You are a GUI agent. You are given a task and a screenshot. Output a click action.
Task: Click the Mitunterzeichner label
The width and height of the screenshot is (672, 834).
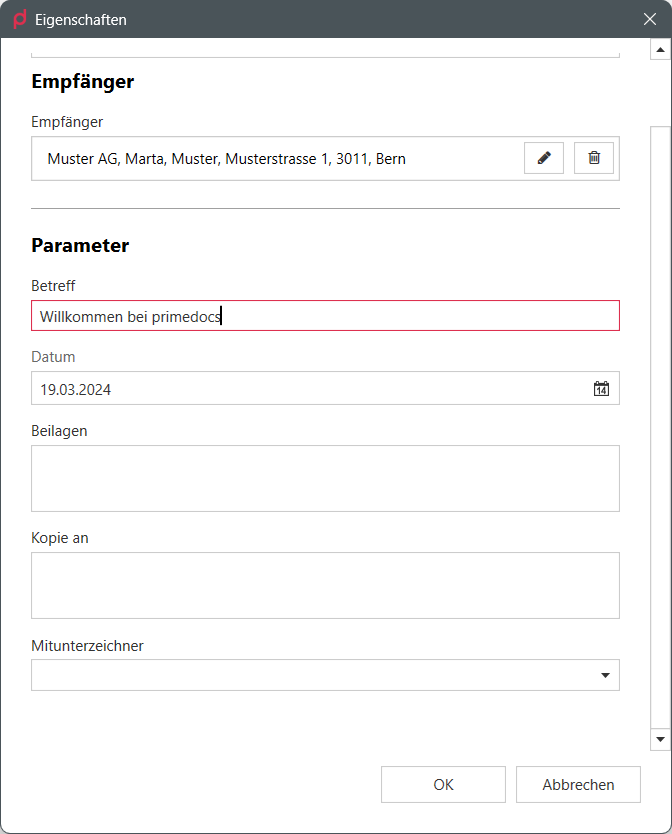pos(87,646)
